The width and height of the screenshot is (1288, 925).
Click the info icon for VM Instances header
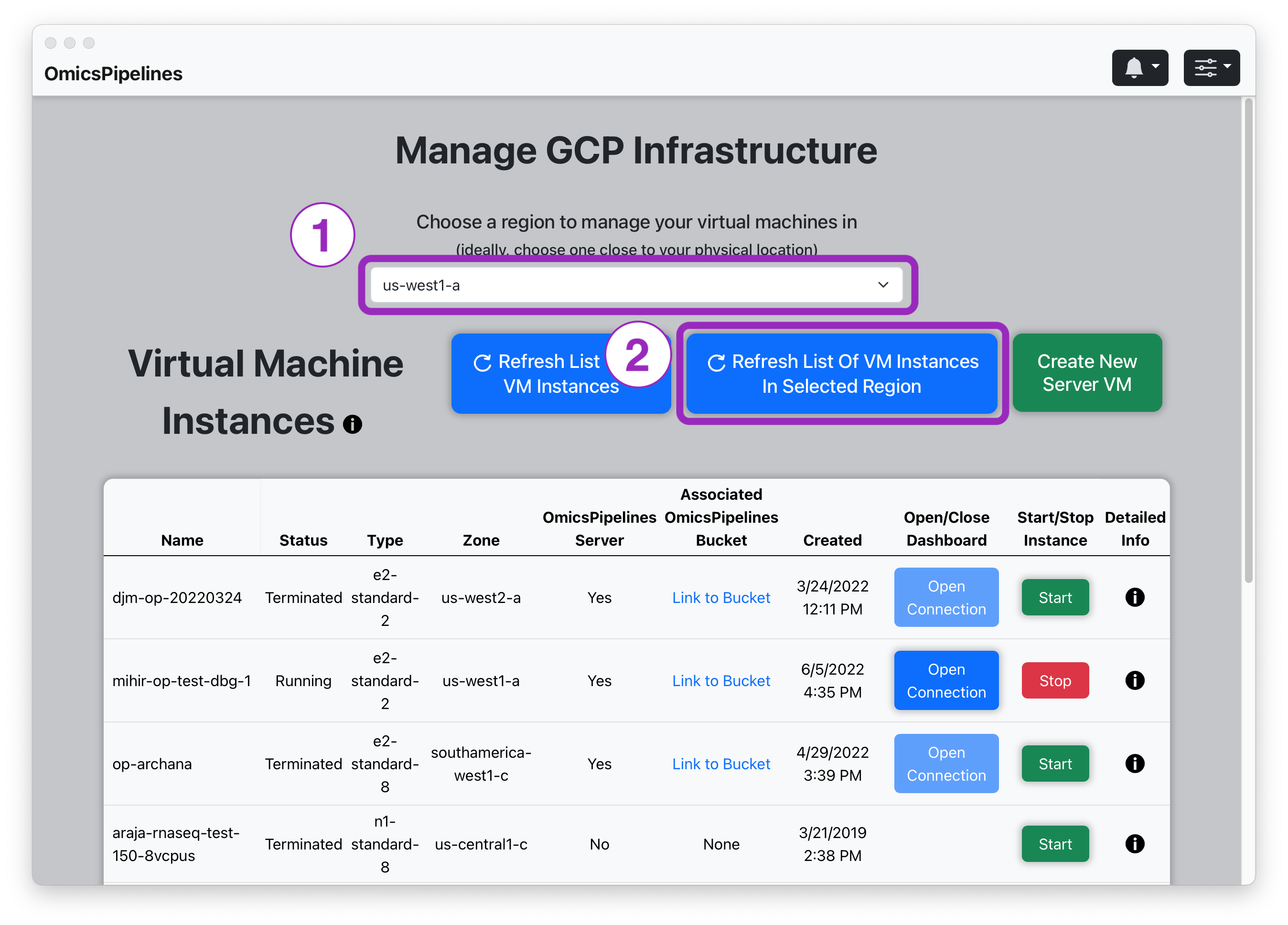click(353, 422)
